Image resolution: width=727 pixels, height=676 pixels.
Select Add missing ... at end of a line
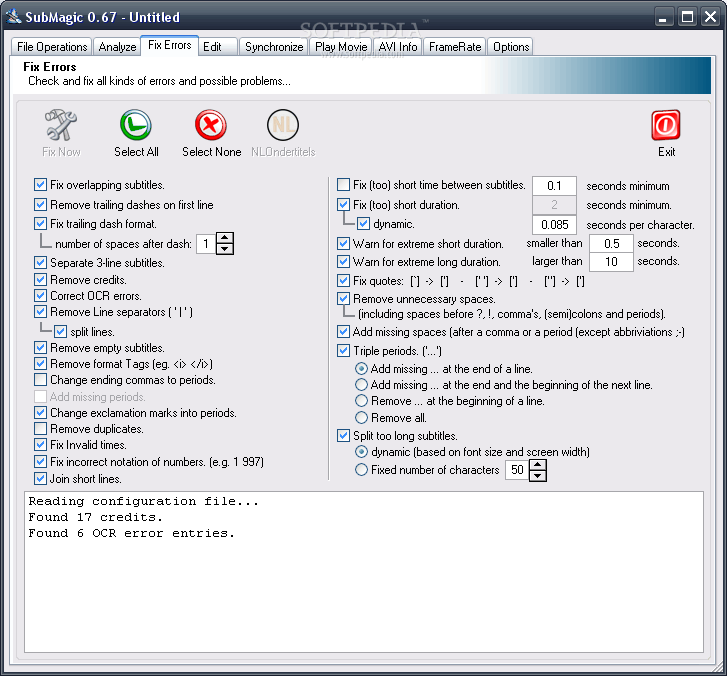[x=361, y=369]
